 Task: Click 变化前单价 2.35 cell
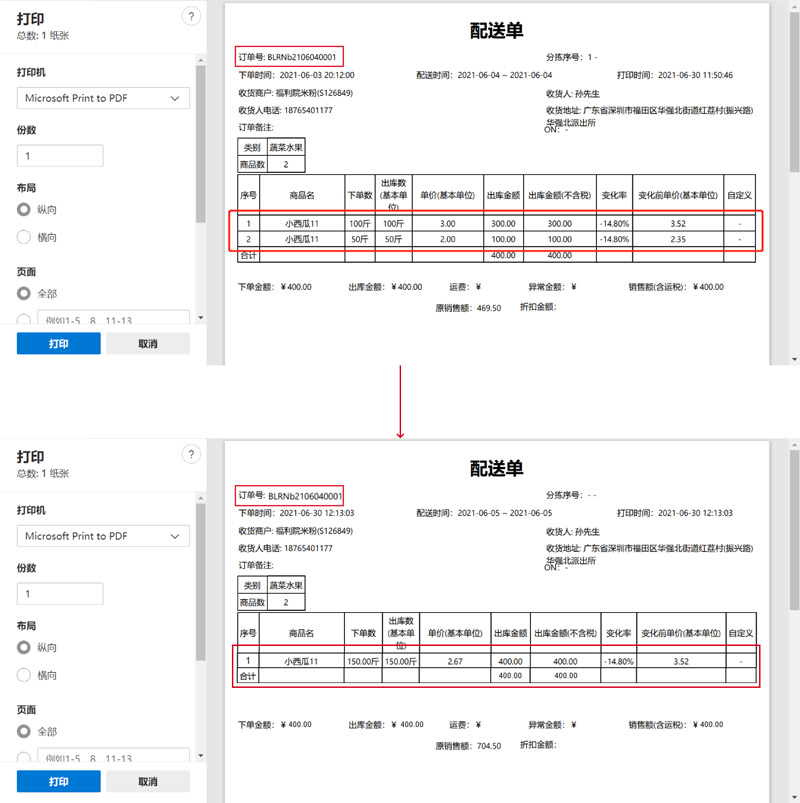pos(678,239)
